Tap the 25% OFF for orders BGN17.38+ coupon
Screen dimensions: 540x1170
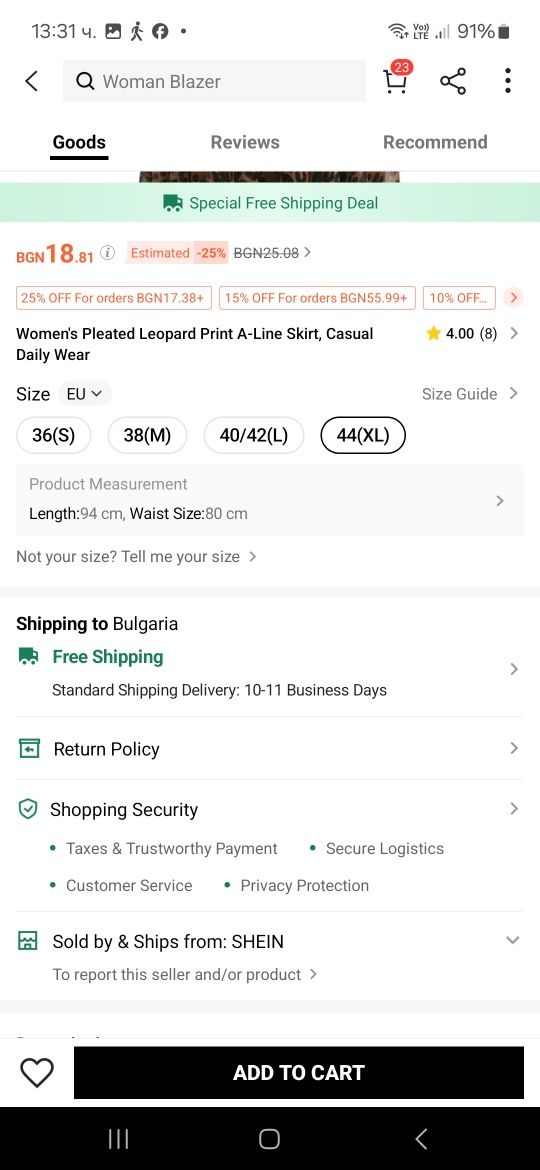coord(113,298)
